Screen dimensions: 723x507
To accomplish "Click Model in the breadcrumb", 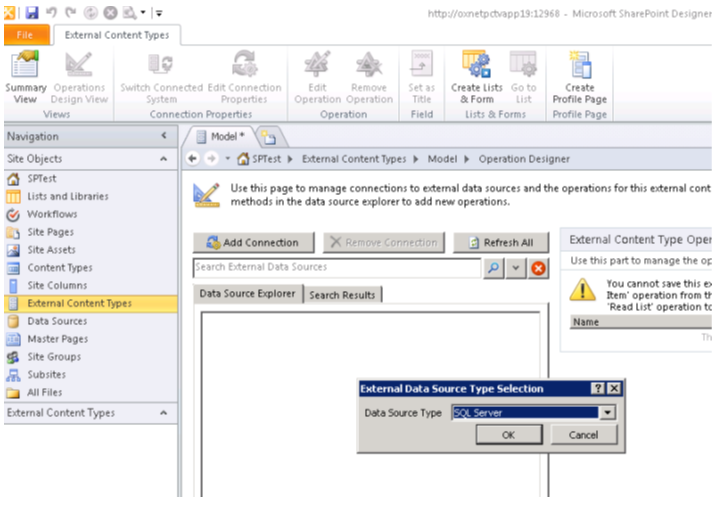I will 442,159.
